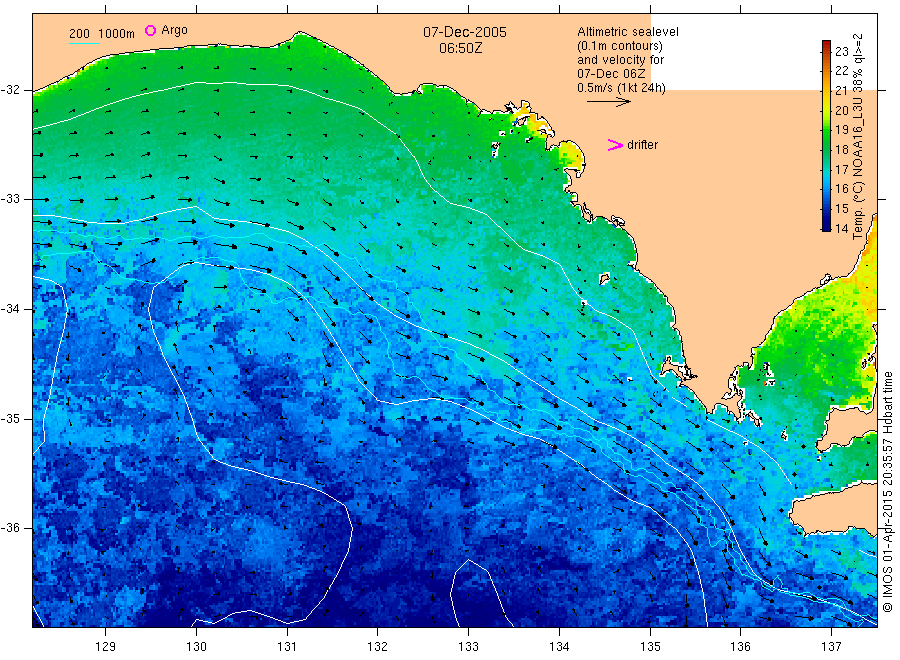Click the 'drifter' legend label
The width and height of the screenshot is (900, 660).
642,145
